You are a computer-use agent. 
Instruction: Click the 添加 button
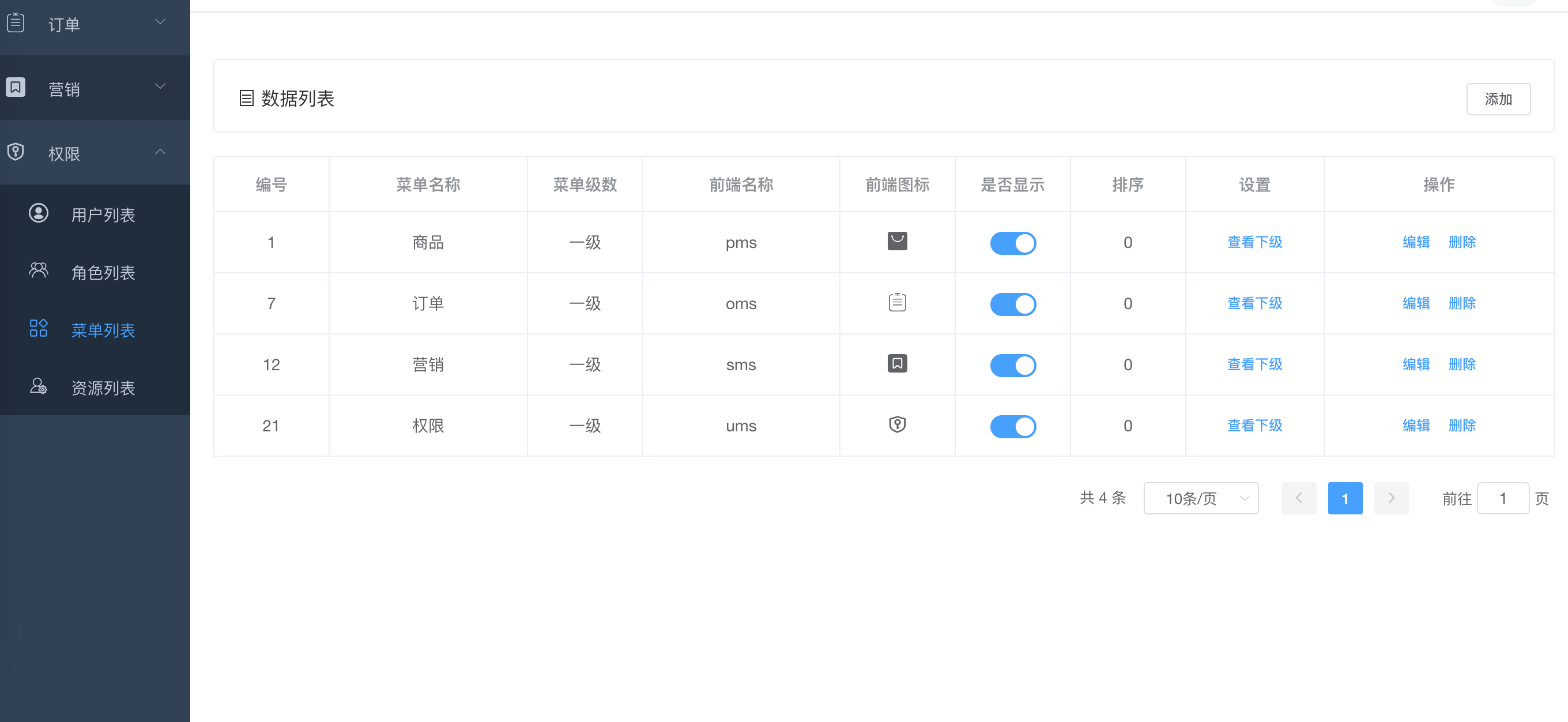coord(1499,99)
